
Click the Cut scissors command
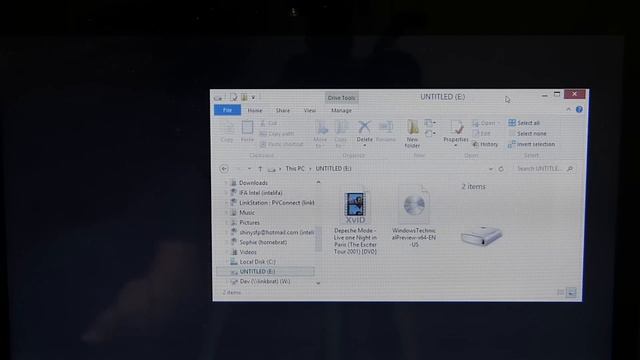(269, 123)
